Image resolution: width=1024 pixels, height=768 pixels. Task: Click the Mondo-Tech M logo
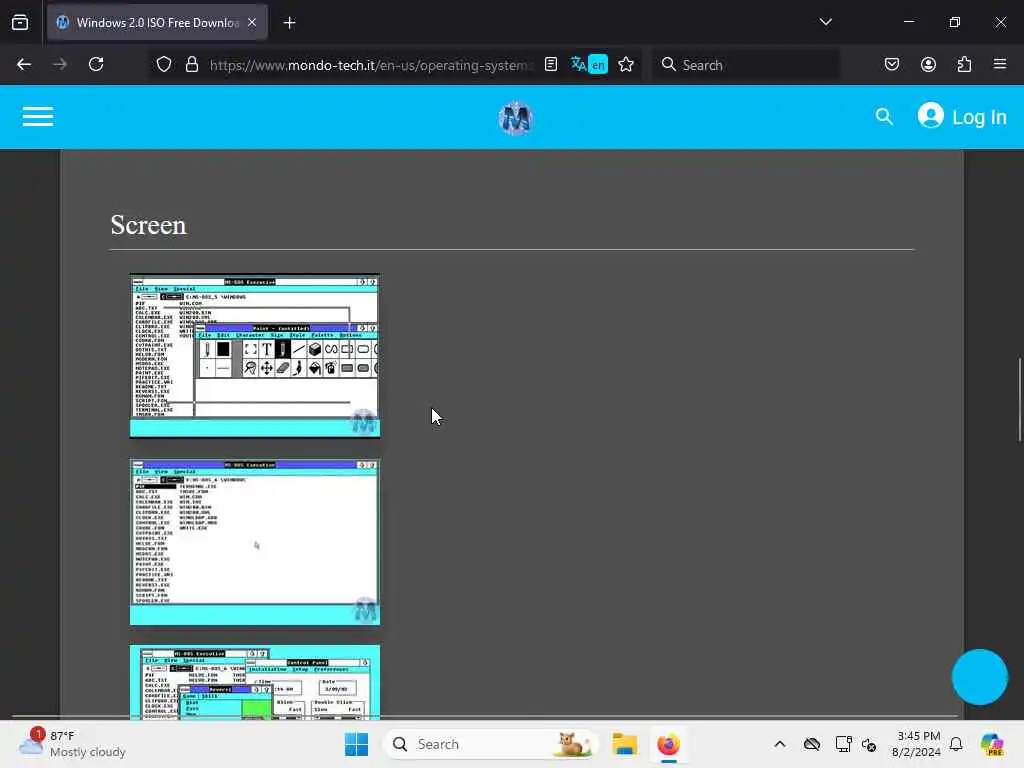(515, 118)
